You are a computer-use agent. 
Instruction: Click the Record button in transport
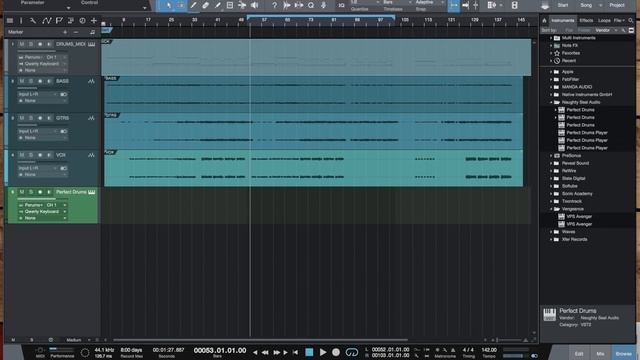[x=336, y=352]
